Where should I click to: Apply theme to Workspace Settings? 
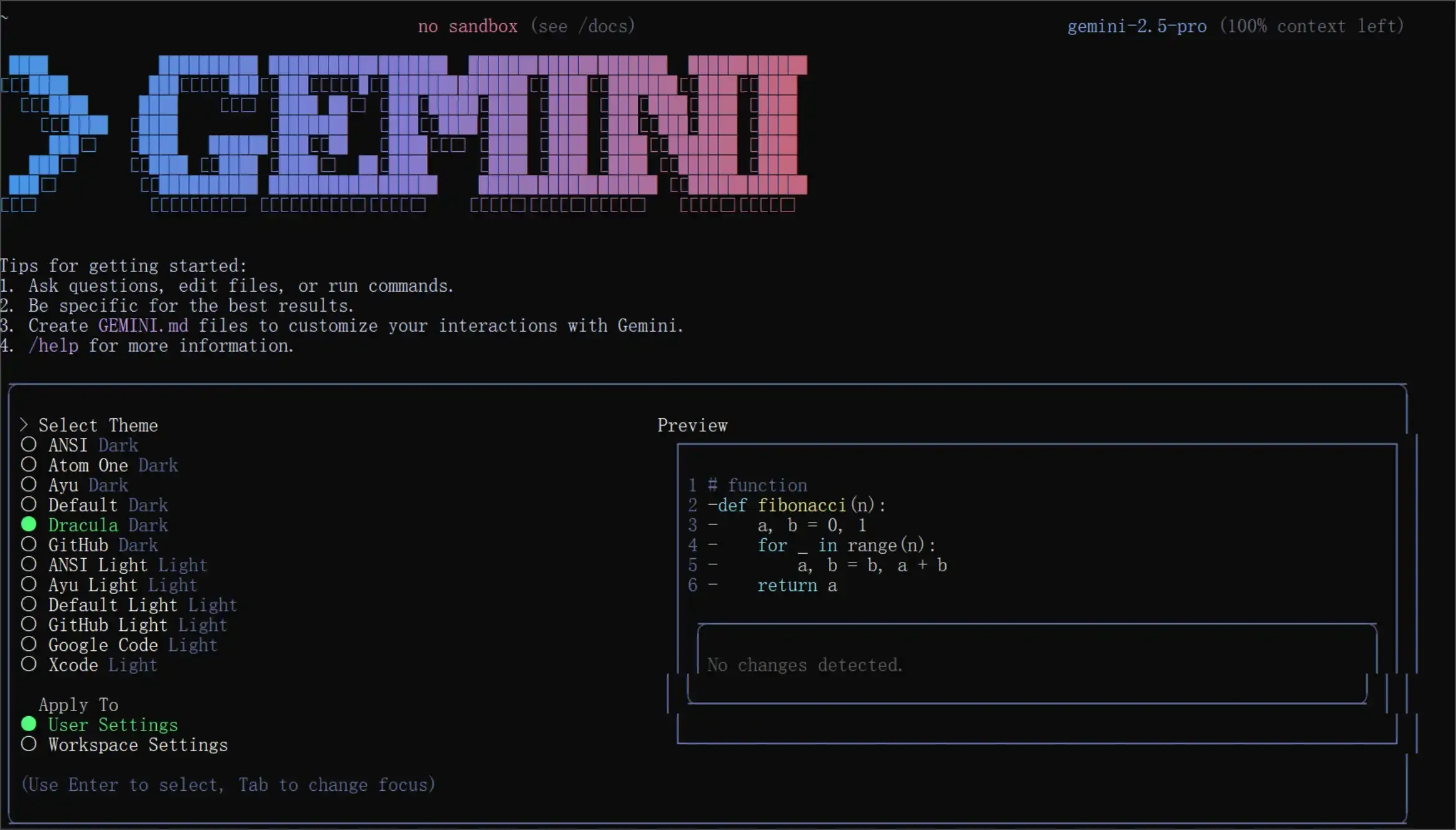click(29, 744)
